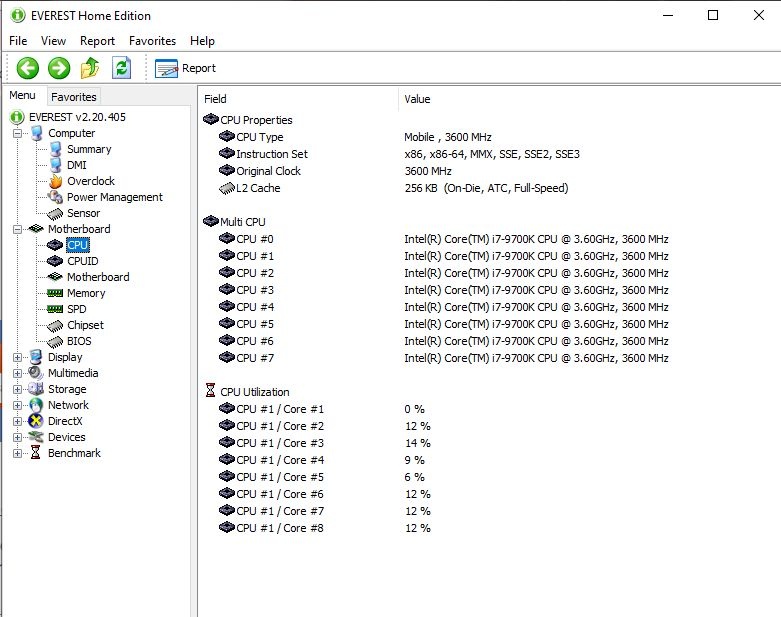Select the CPU Type row
Image resolution: width=781 pixels, height=617 pixels.
(260, 137)
